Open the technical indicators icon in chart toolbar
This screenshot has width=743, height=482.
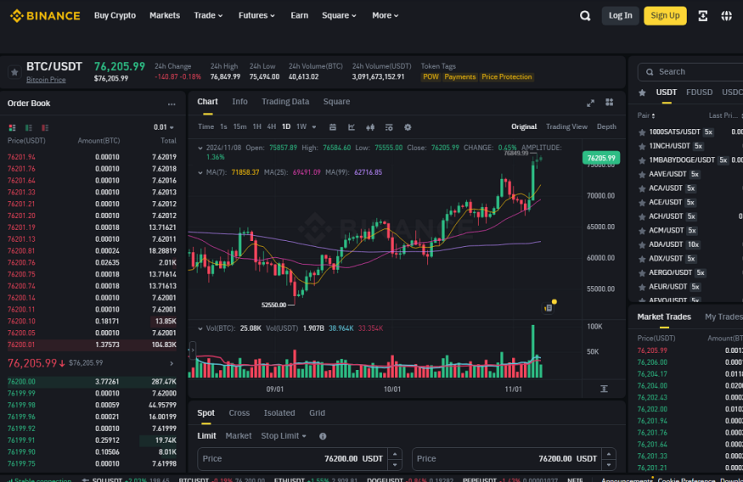[352, 127]
